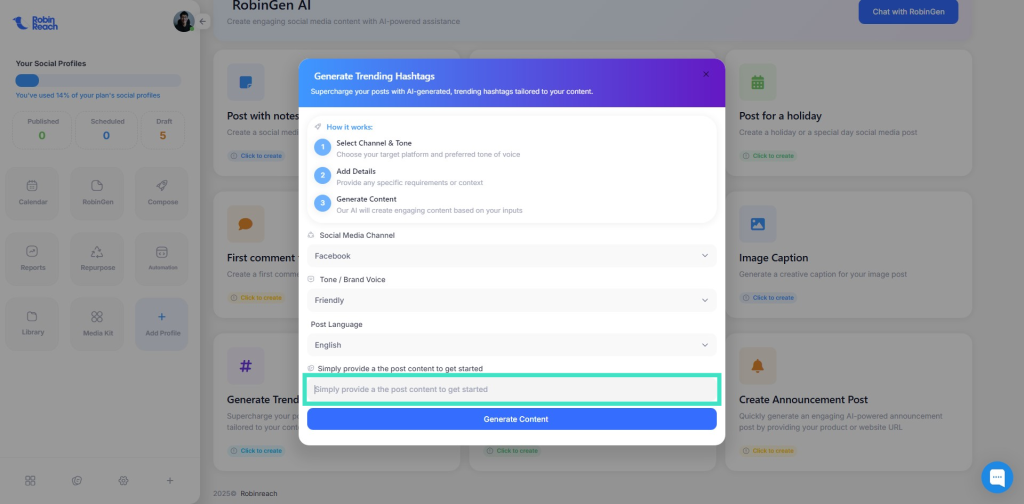
Task: Open the user profile avatar
Action: pyautogui.click(x=184, y=22)
